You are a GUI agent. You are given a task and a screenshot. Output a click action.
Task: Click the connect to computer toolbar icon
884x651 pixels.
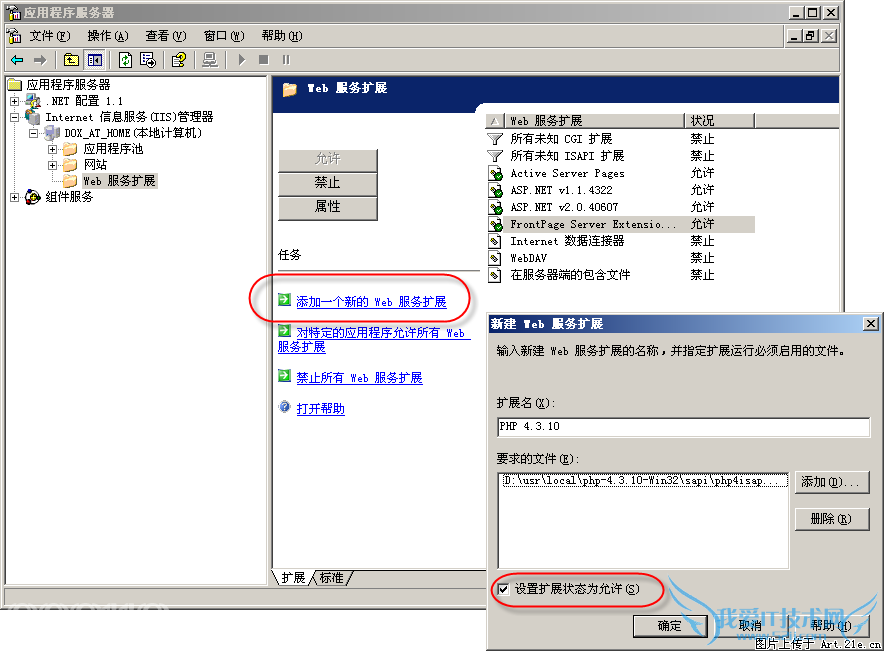[210, 60]
